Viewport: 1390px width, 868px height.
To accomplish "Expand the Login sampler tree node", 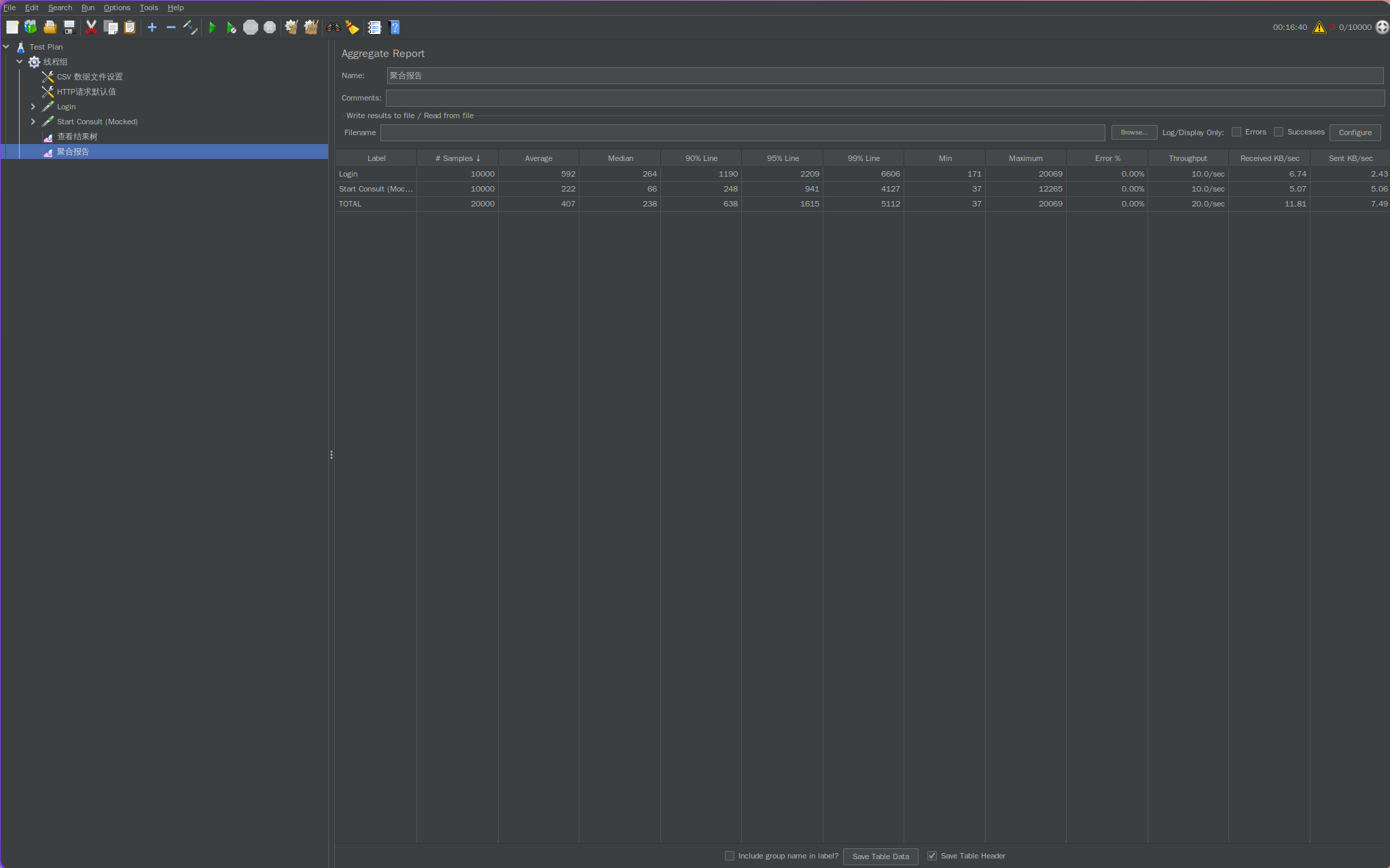I will (x=33, y=107).
